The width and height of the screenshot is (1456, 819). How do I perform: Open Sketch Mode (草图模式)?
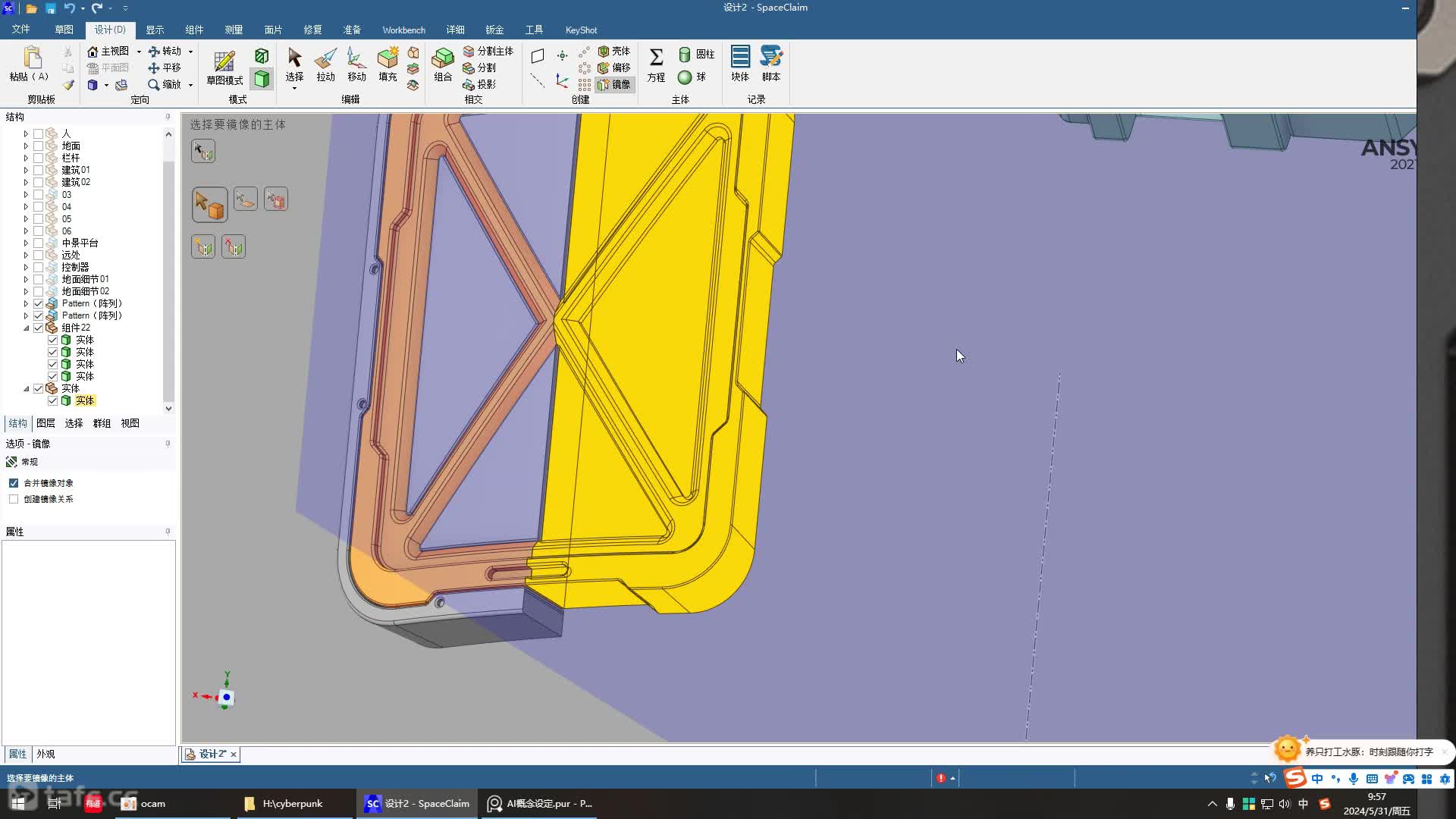pos(224,67)
